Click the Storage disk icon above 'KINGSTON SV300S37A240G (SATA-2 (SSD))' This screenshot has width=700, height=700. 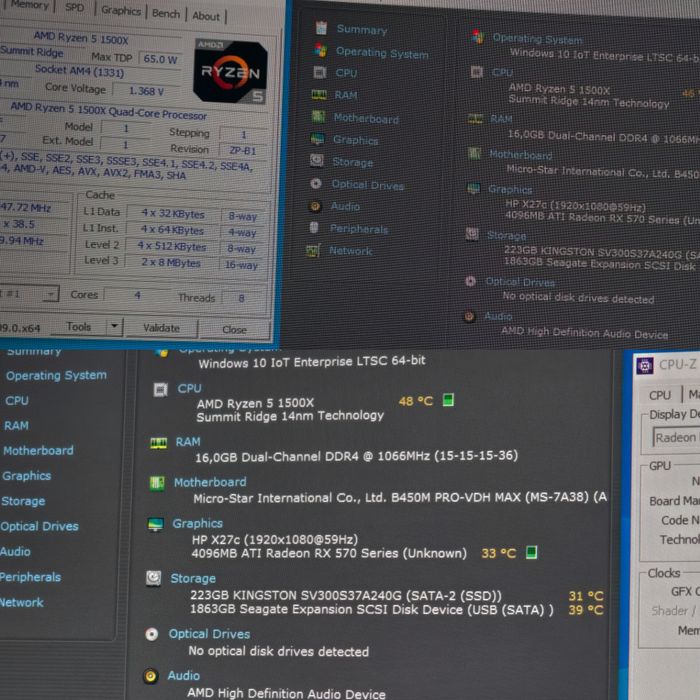154,578
